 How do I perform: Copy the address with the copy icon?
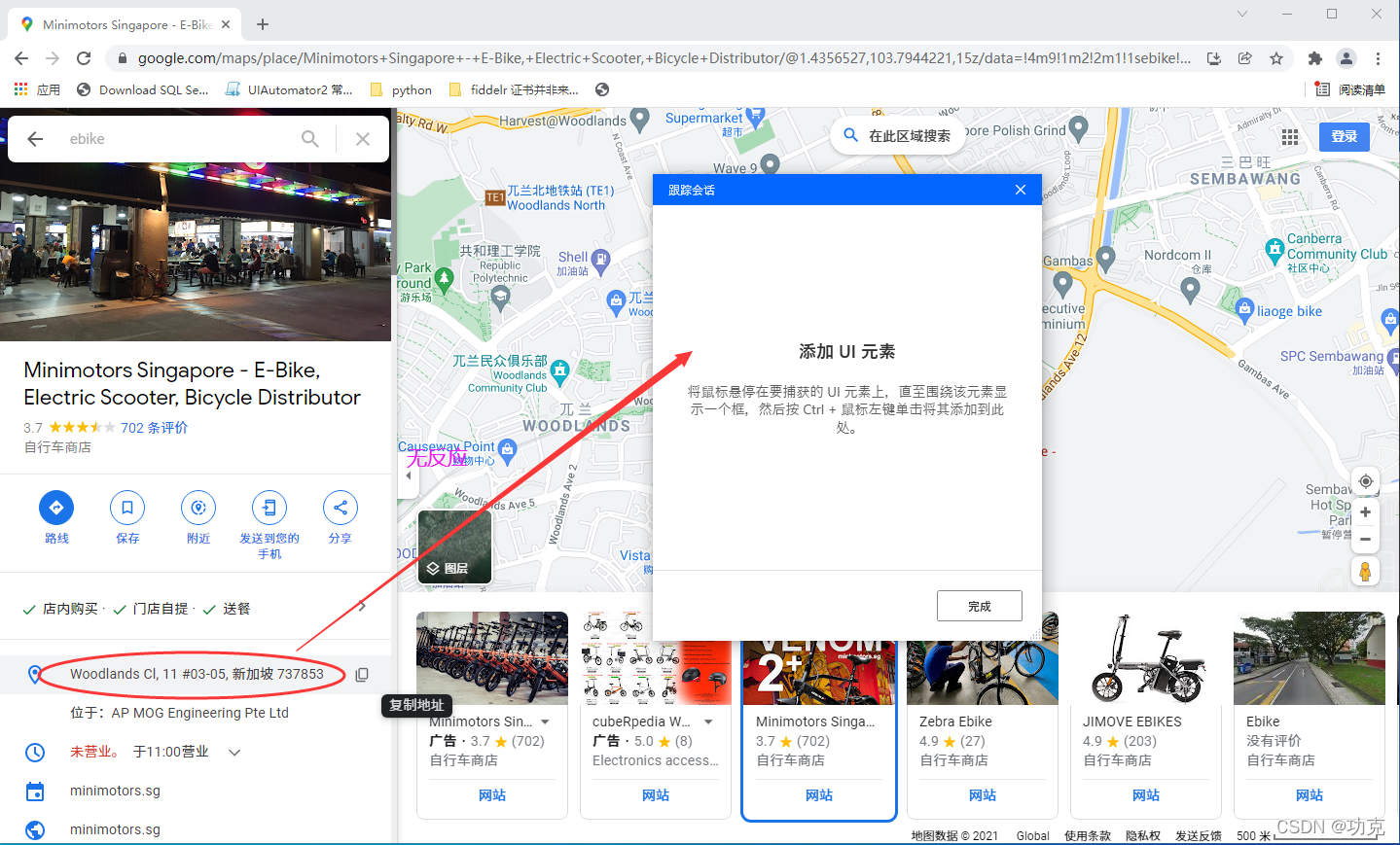362,674
